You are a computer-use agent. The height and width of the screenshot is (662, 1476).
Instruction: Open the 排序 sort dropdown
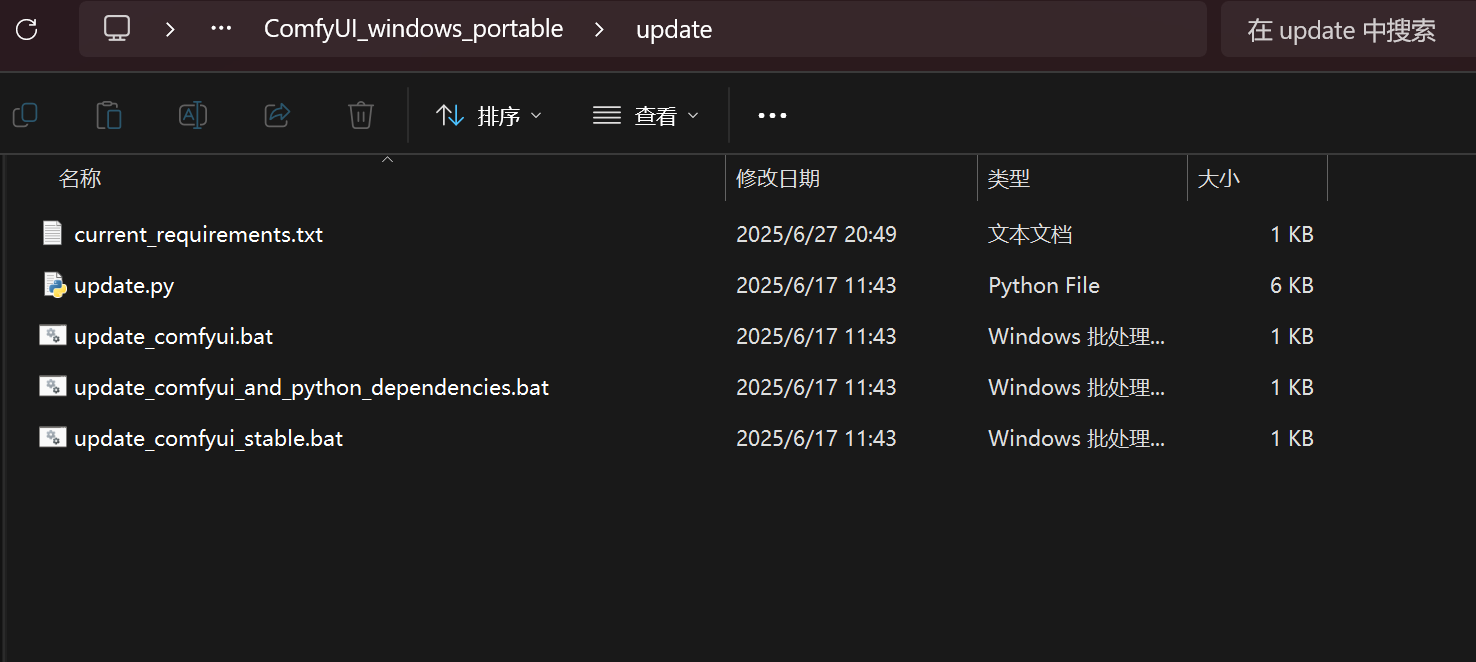(x=490, y=116)
